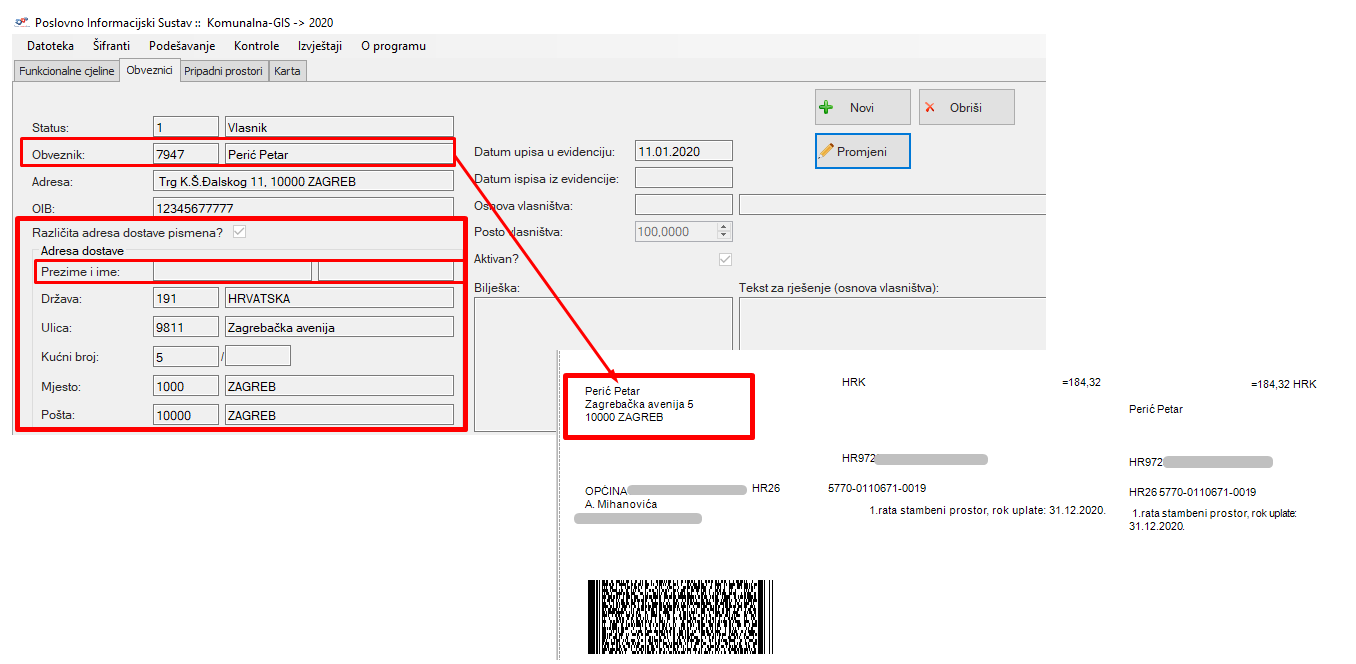
Task: Click the pencil icon on Promjeni
Action: 826,151
